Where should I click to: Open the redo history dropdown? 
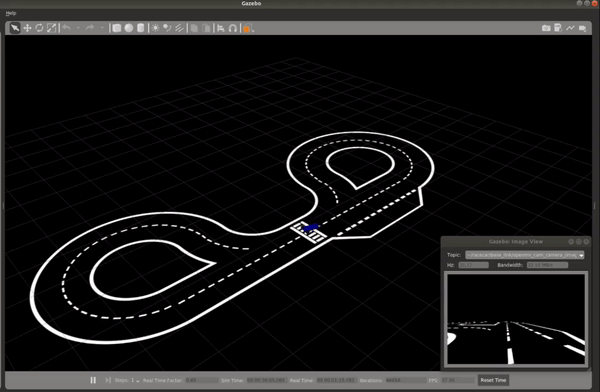coord(102,28)
